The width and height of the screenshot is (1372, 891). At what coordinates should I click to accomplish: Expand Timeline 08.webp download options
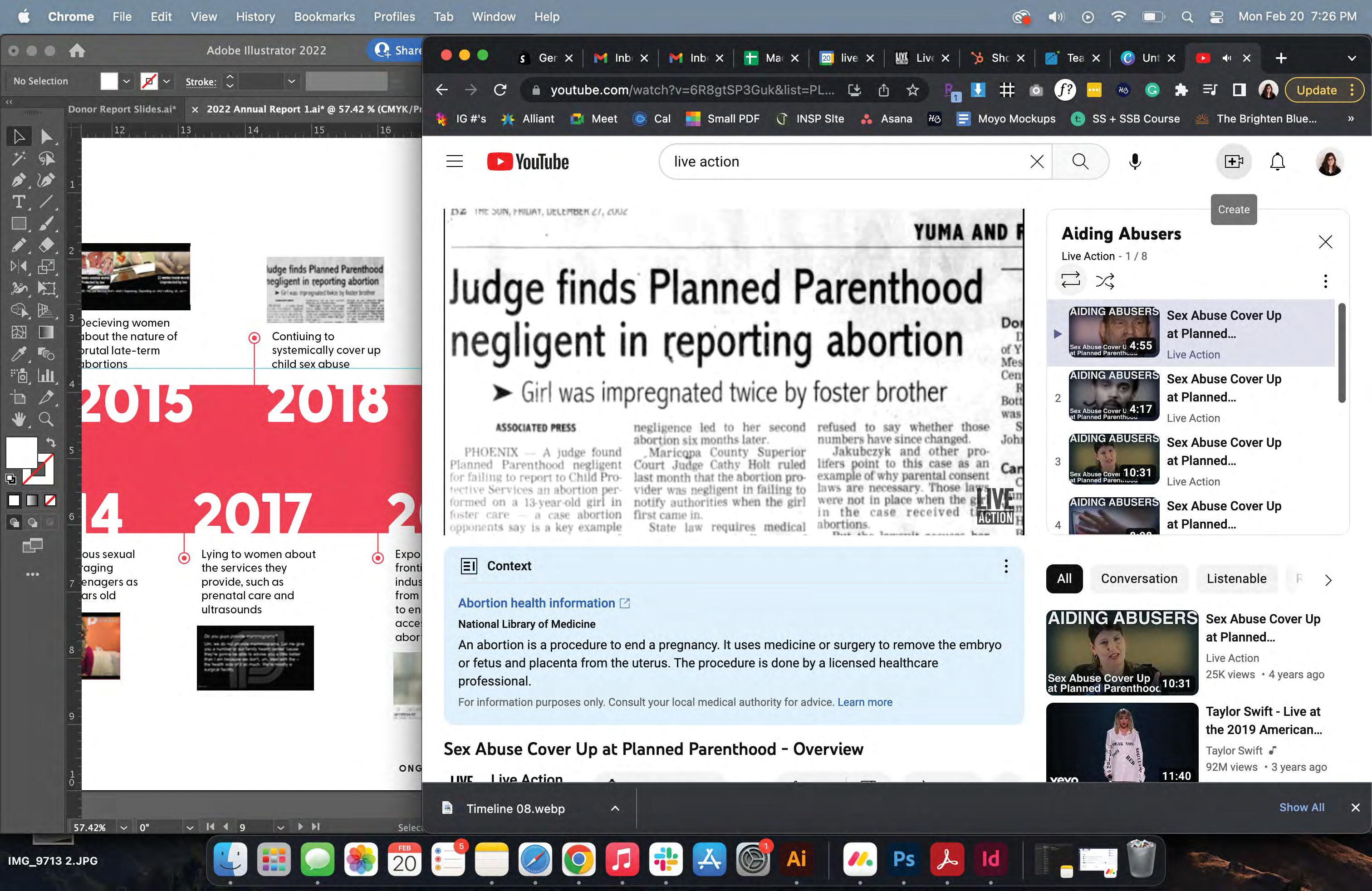615,808
